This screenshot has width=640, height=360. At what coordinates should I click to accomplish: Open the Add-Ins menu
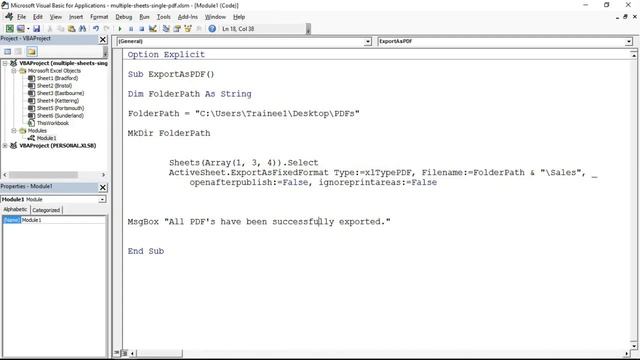[x=188, y=17]
